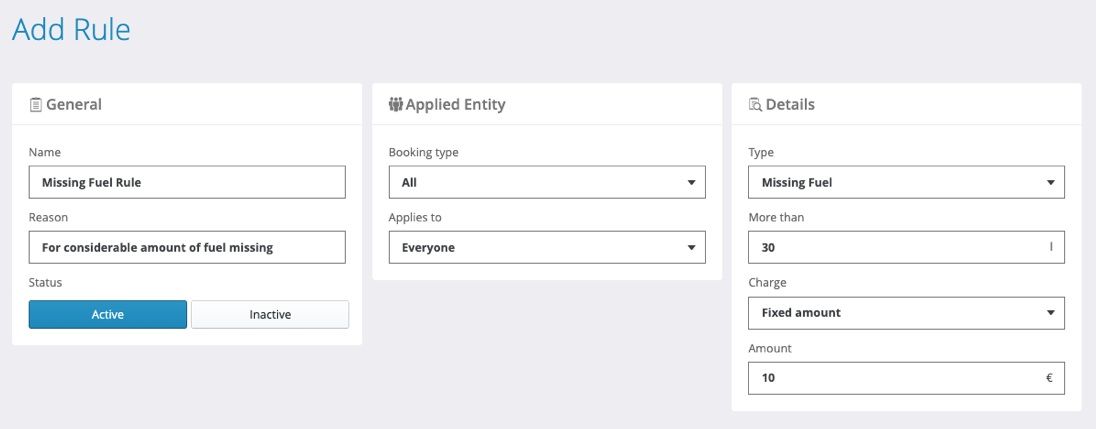Click the Add Rule page heading
The width and height of the screenshot is (1096, 429).
click(71, 30)
